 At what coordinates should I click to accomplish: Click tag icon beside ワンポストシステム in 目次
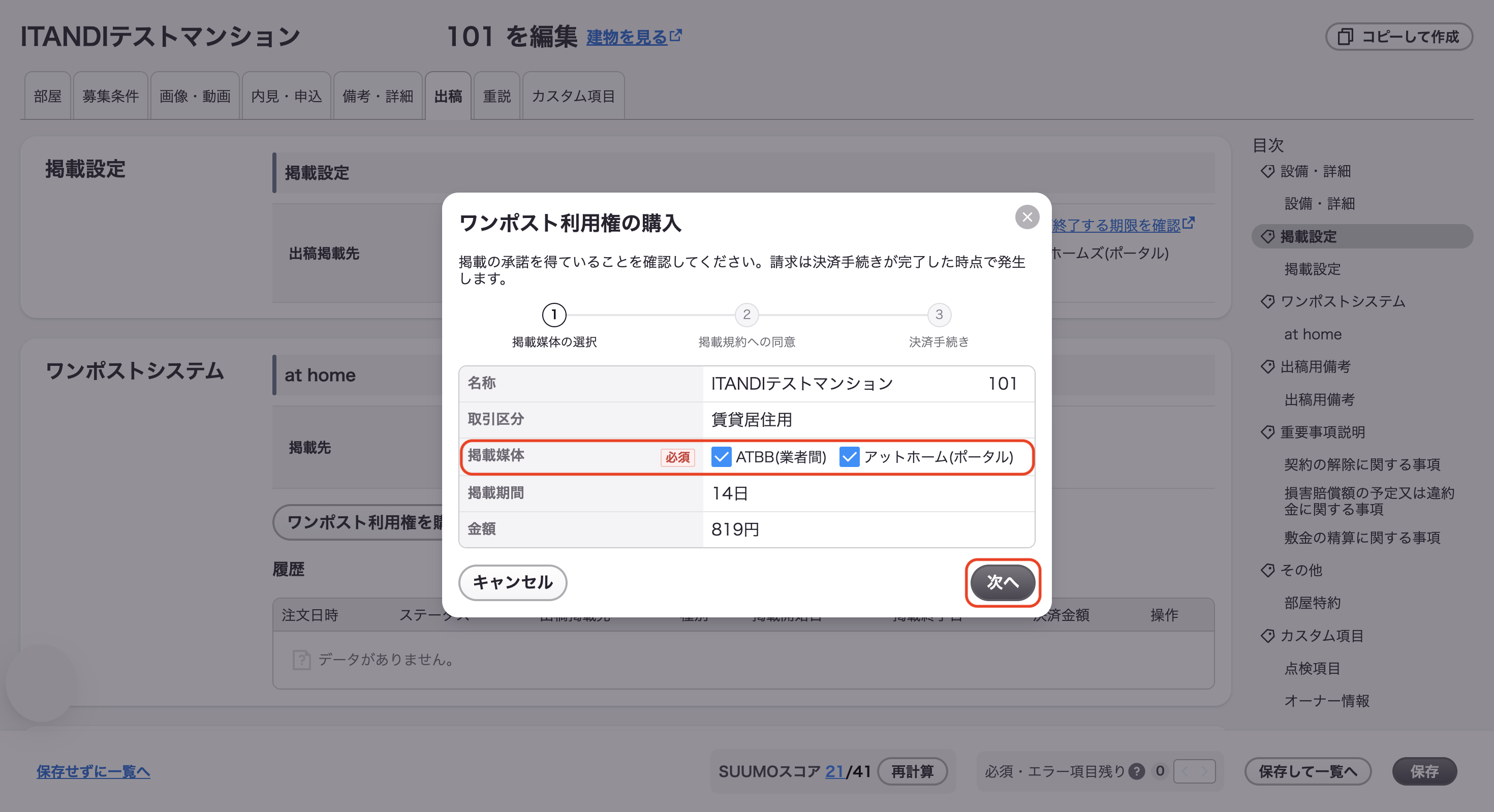[x=1268, y=302]
